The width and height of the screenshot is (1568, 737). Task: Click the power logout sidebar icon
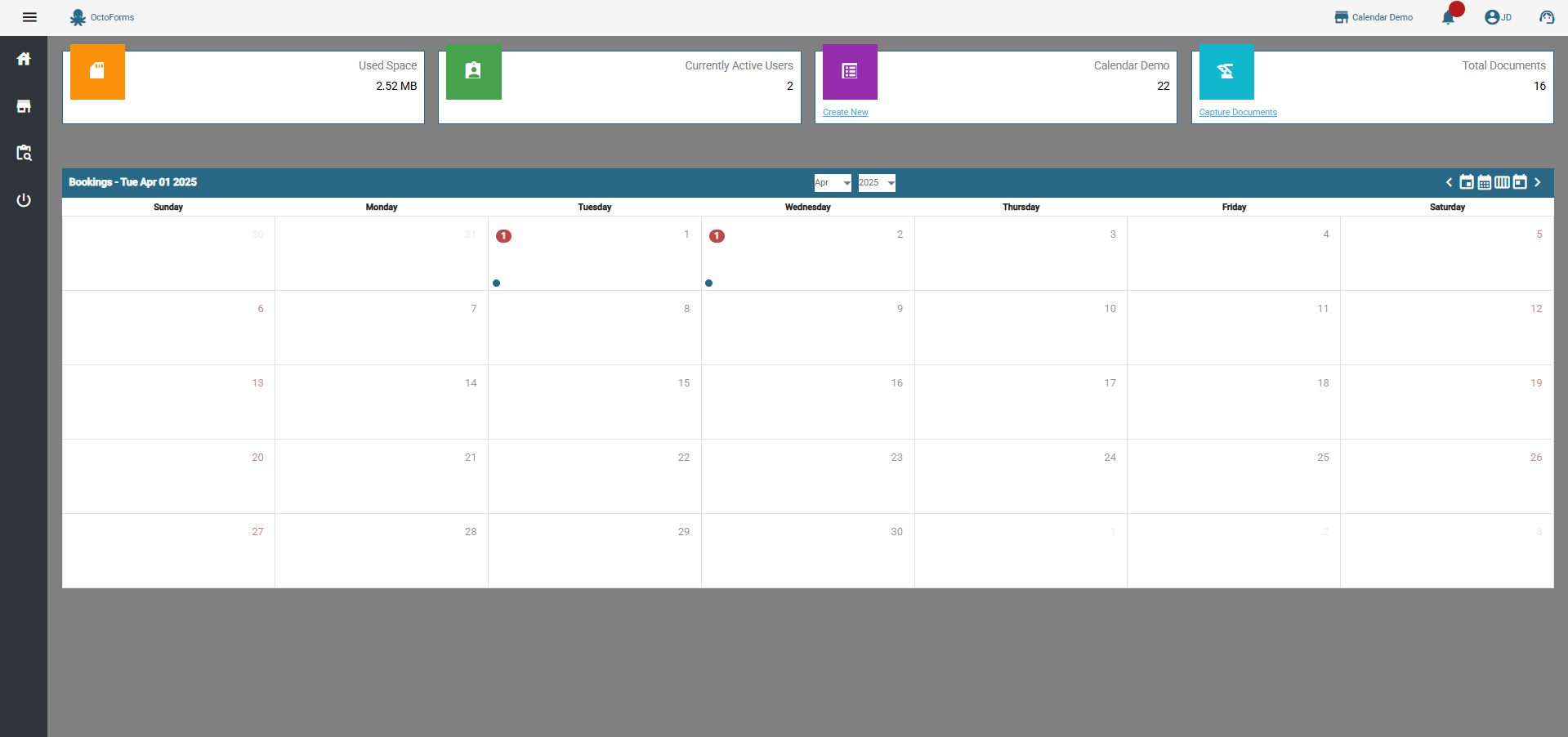point(24,200)
